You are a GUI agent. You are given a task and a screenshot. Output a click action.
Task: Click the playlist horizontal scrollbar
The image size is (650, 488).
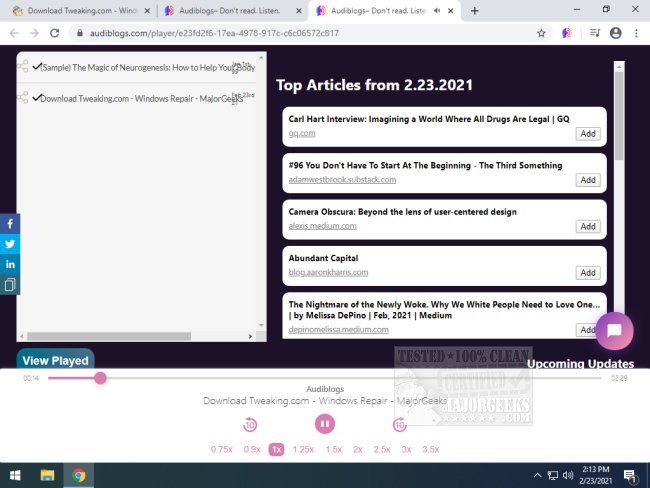[109, 336]
